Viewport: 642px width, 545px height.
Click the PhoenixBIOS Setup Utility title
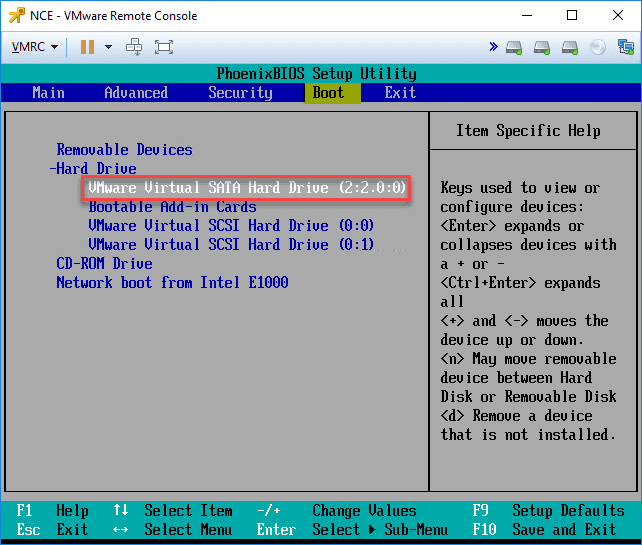(316, 74)
